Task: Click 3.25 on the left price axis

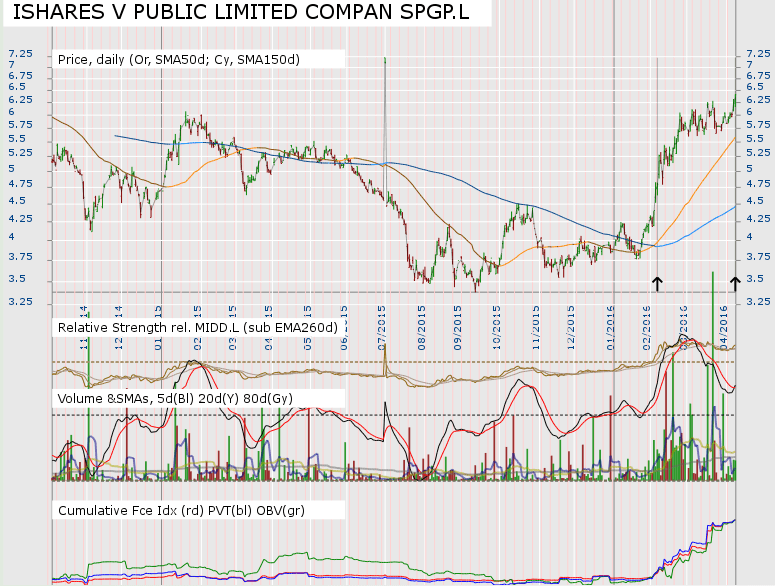Action: (20, 301)
